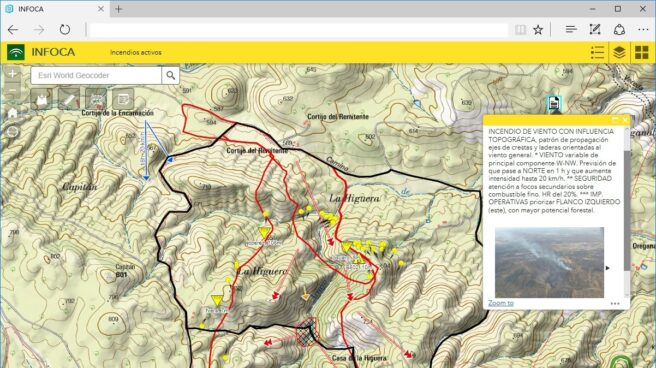Open the layers panel icon
656x368 pixels.
point(619,52)
